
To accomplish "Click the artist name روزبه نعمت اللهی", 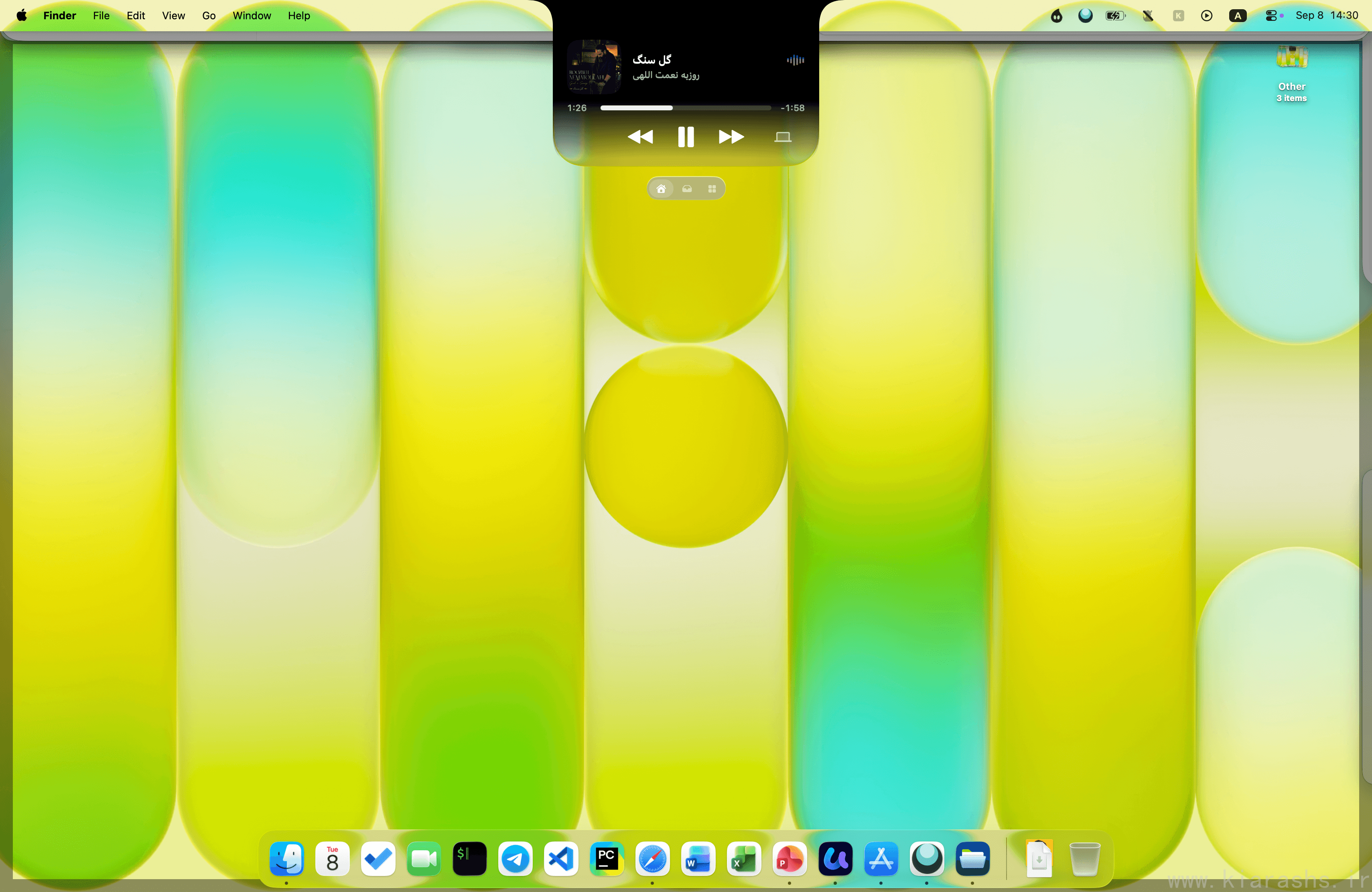I will point(666,75).
